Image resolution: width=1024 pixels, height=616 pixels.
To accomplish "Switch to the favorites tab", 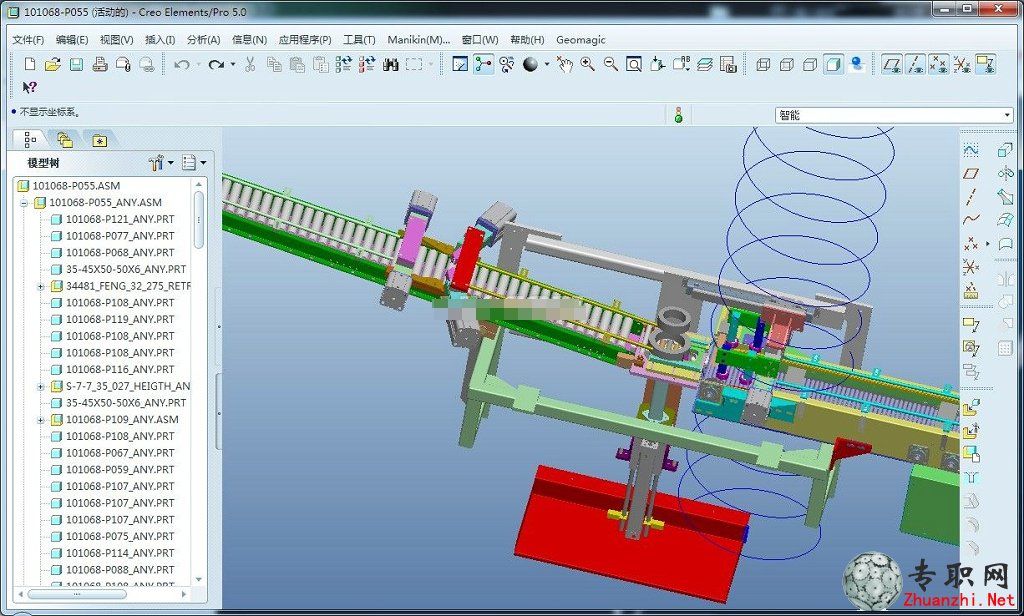I will click(x=99, y=140).
